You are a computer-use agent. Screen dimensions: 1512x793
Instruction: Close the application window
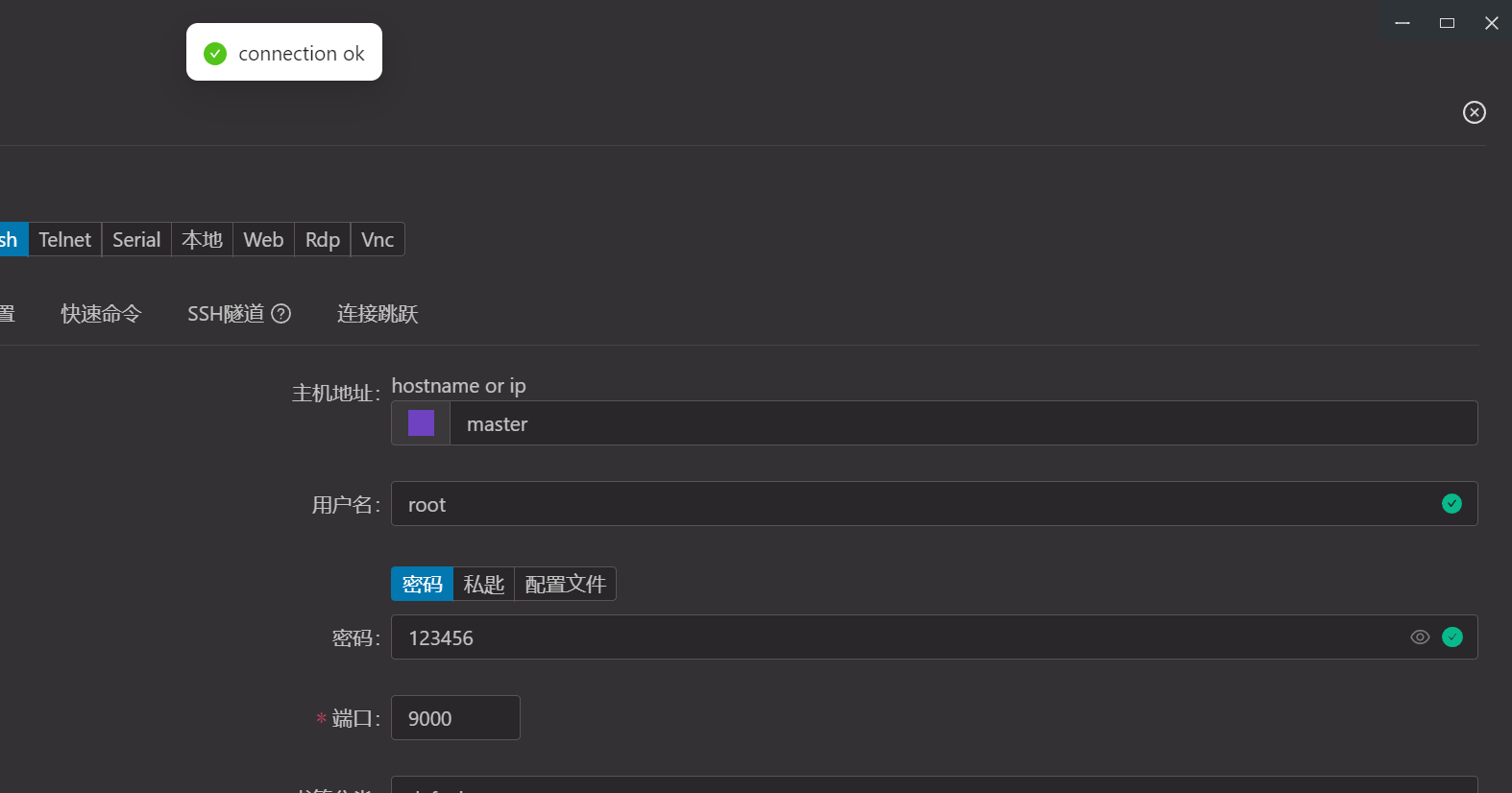pos(1491,23)
